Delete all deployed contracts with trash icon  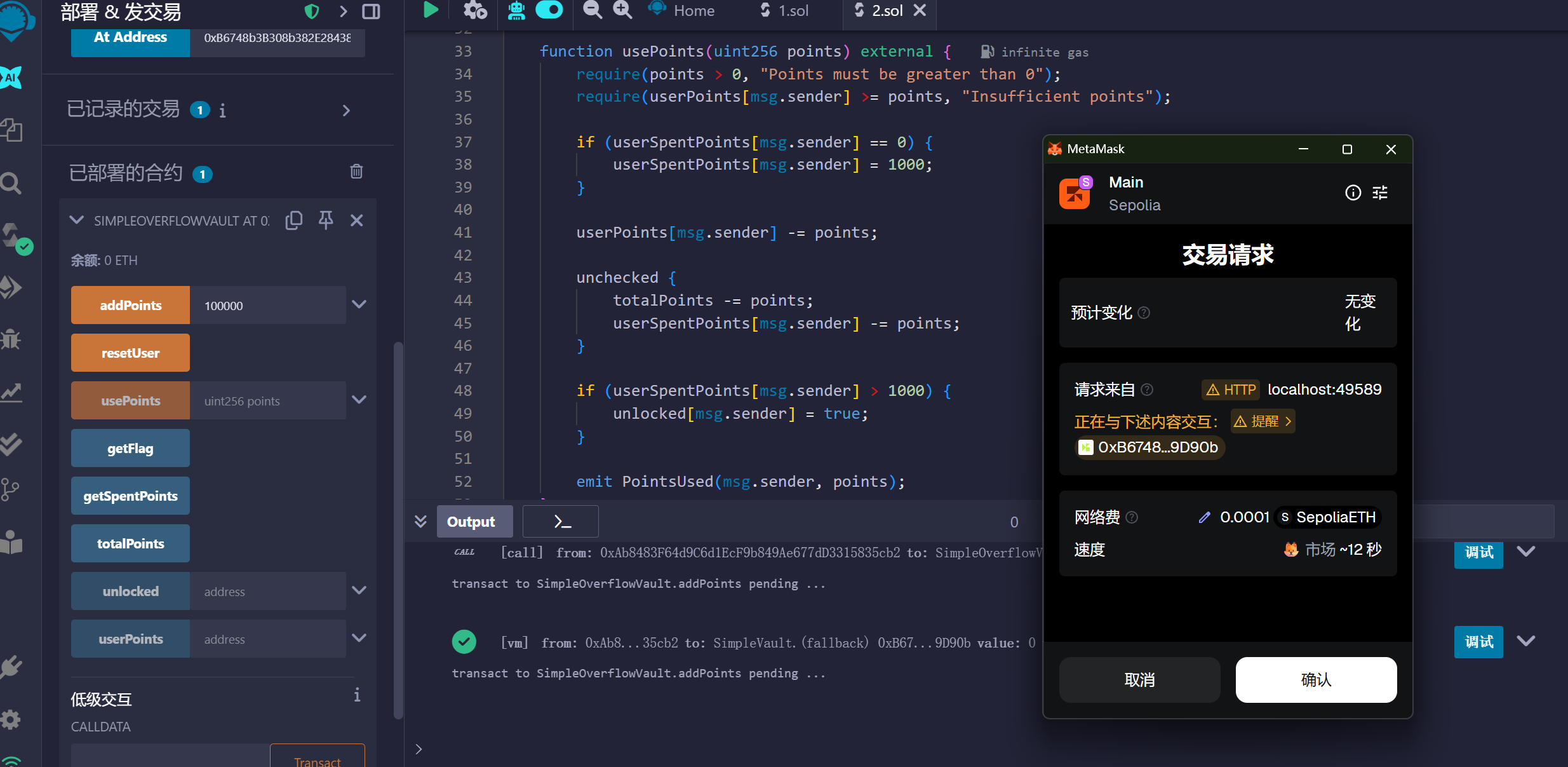(356, 172)
